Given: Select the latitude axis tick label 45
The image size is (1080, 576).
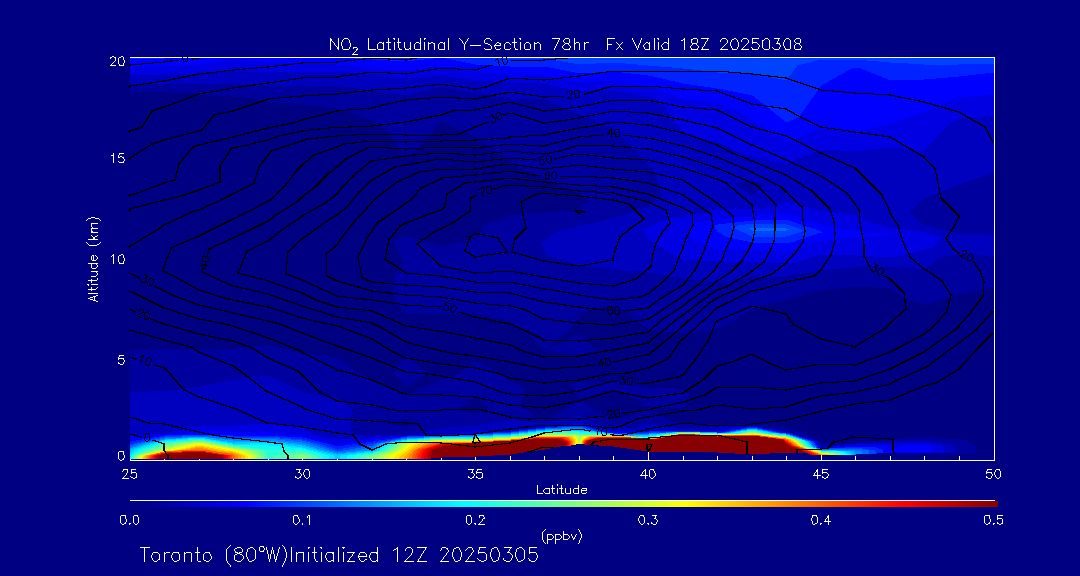Looking at the screenshot, I should (x=820, y=473).
